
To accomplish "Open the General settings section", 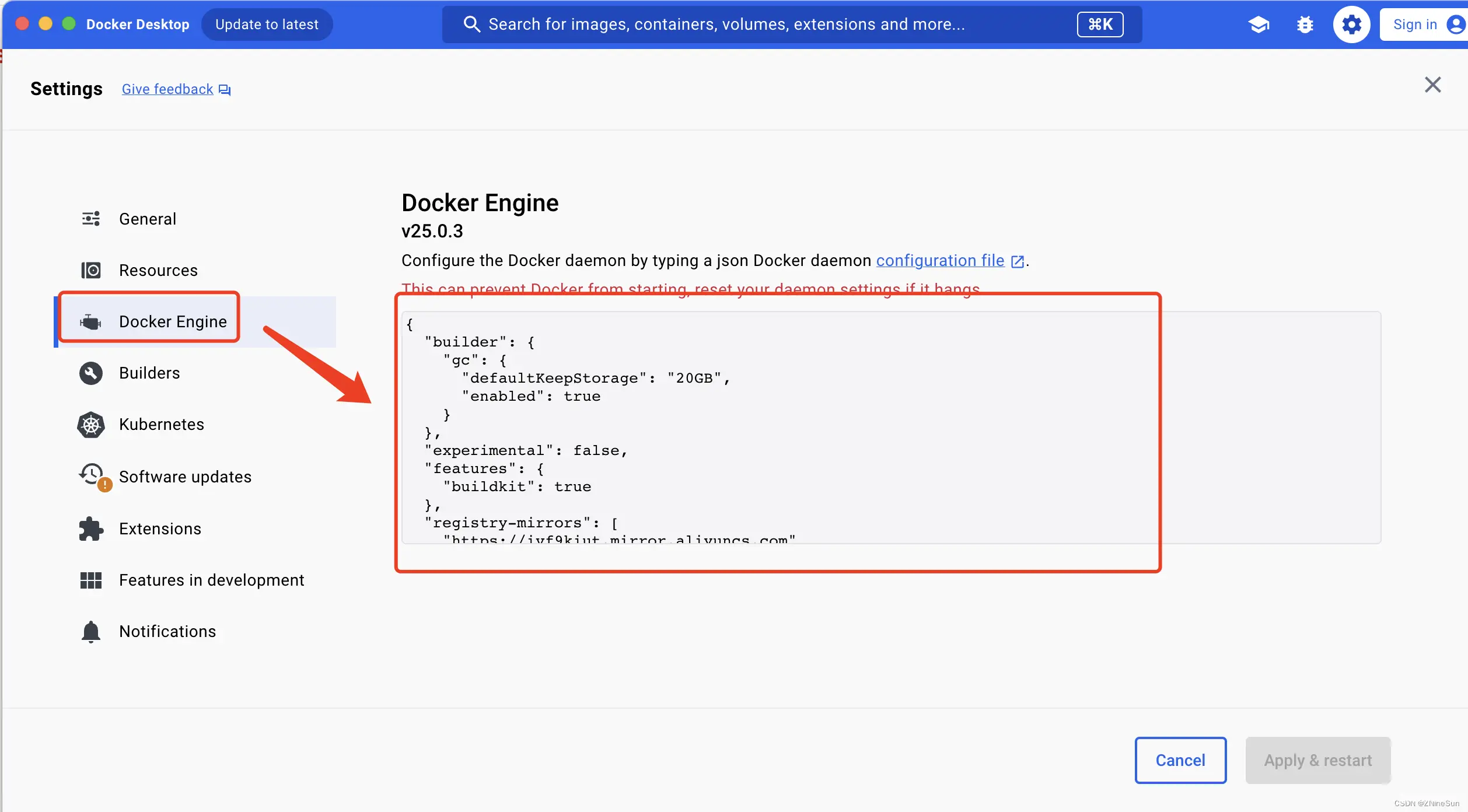I will pos(196,219).
